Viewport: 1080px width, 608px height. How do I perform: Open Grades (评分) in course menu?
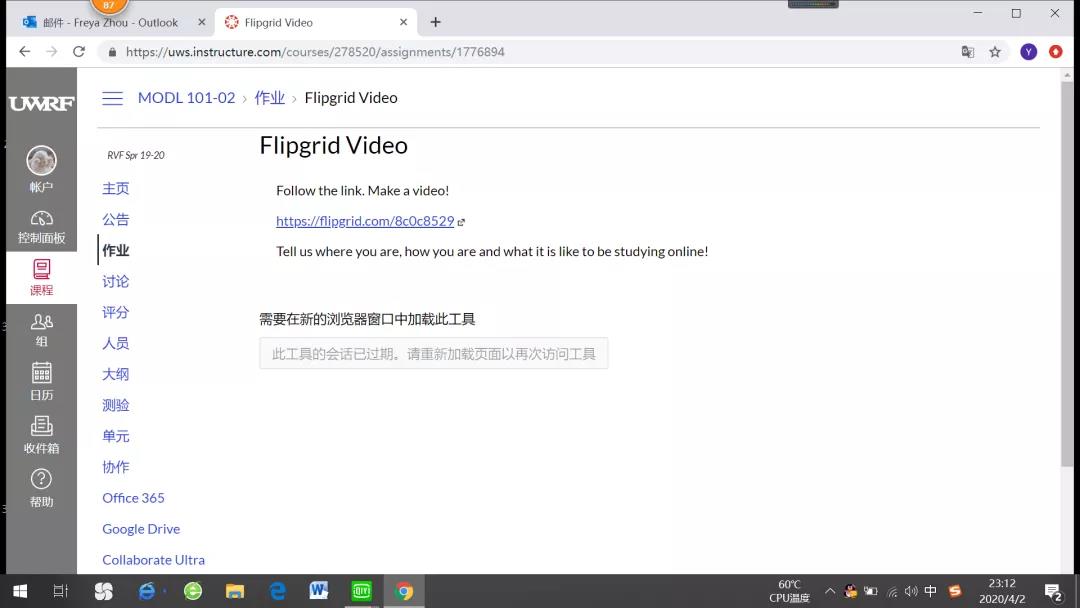pos(116,312)
